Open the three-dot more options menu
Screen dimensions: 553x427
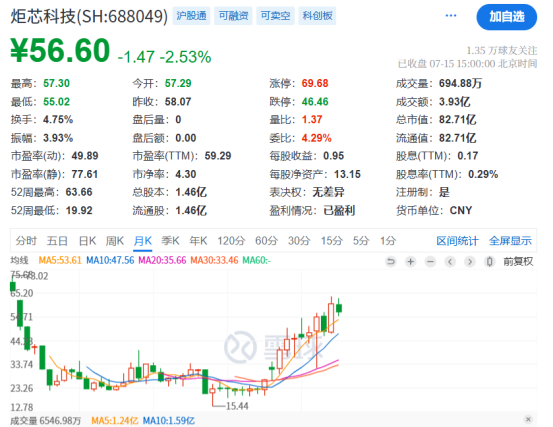[451, 16]
